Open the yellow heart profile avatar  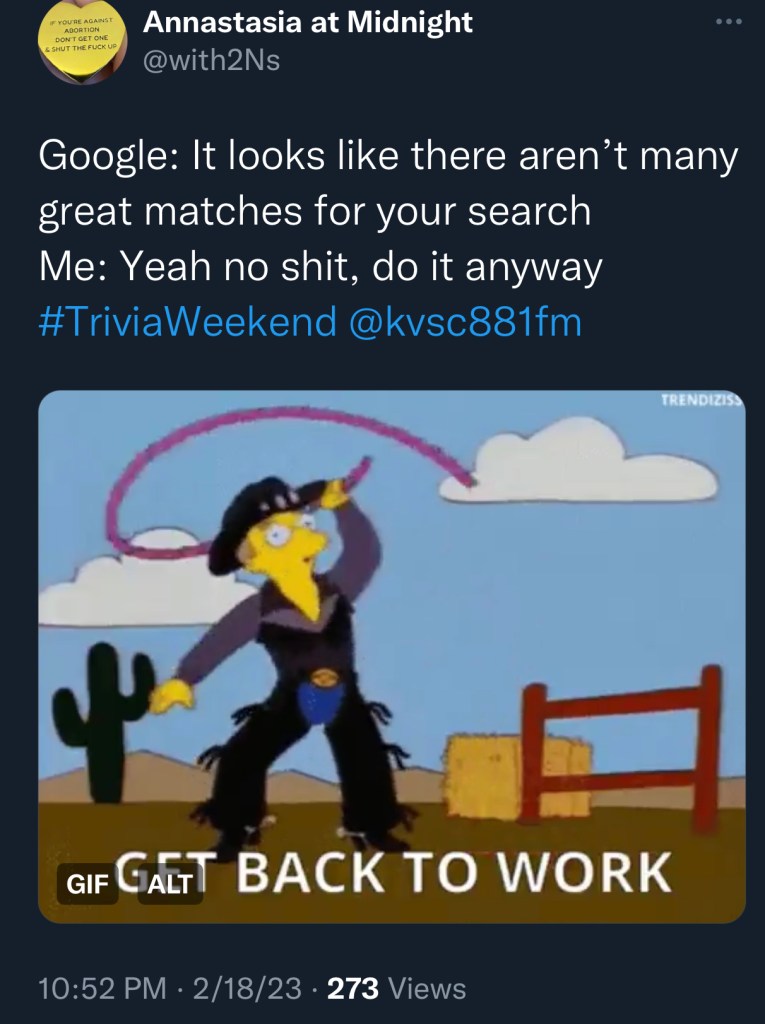pyautogui.click(x=83, y=42)
